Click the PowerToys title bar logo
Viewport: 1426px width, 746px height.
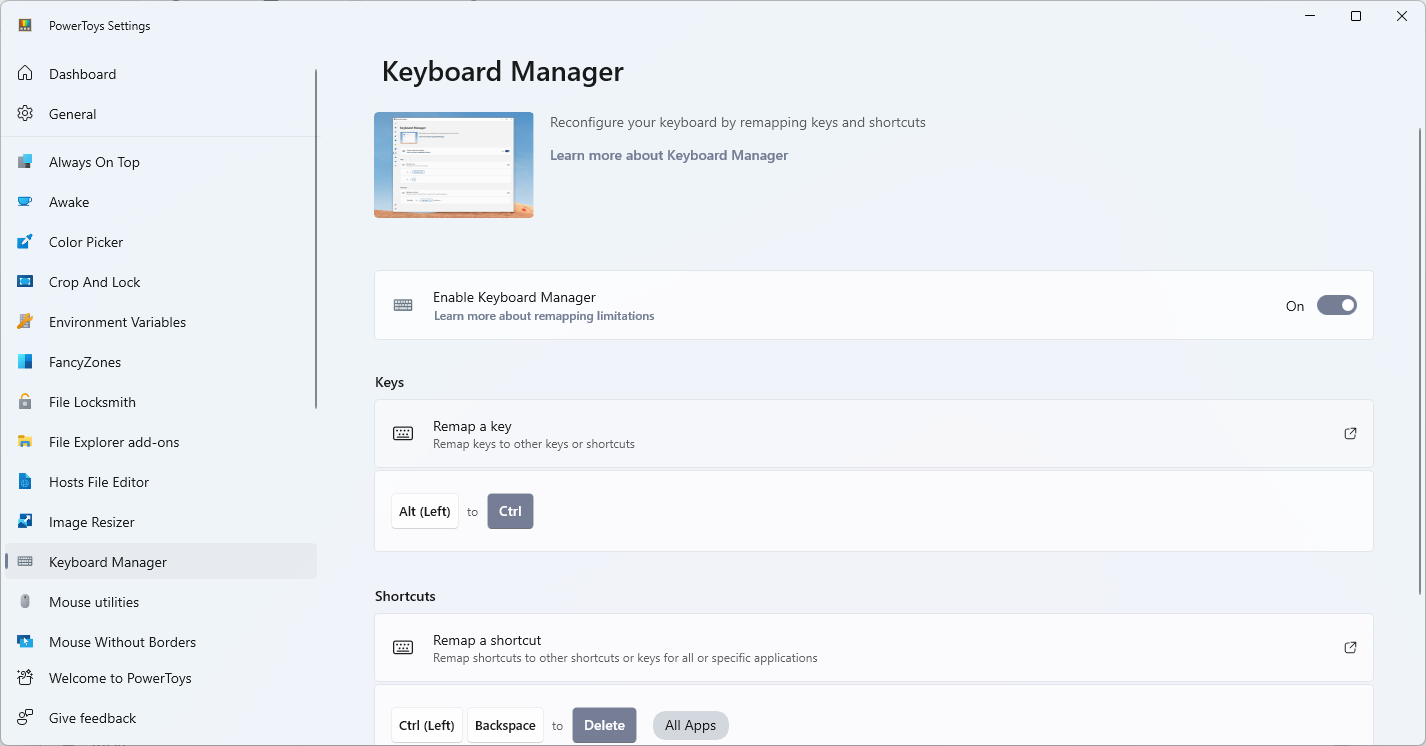click(x=25, y=26)
